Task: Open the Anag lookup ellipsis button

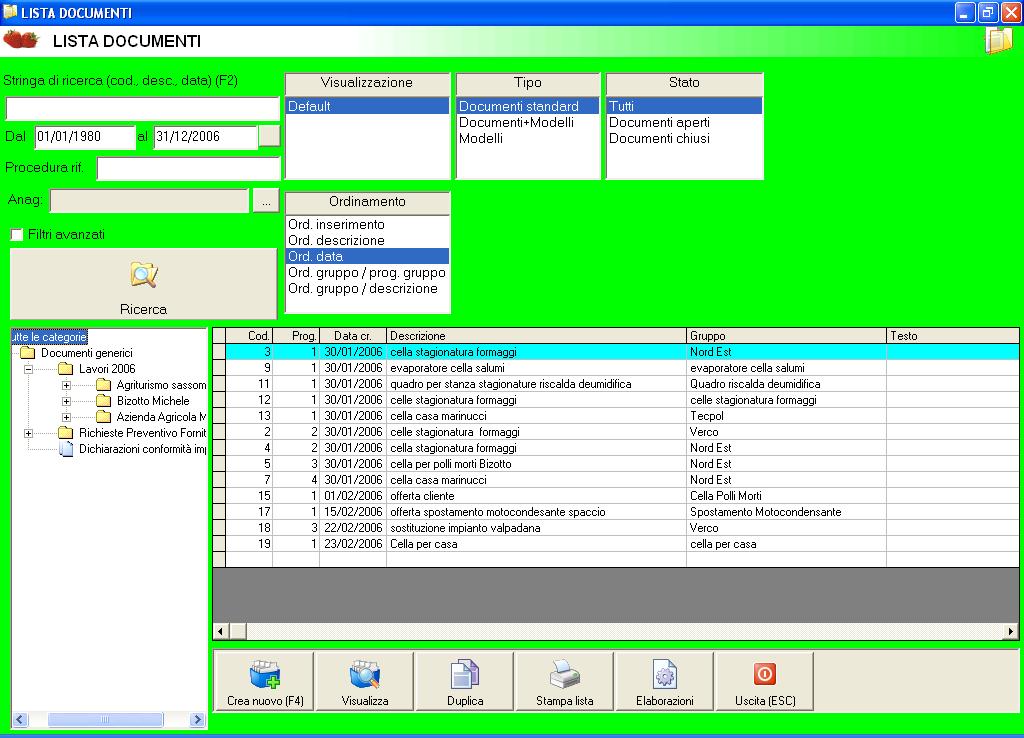Action: click(266, 201)
